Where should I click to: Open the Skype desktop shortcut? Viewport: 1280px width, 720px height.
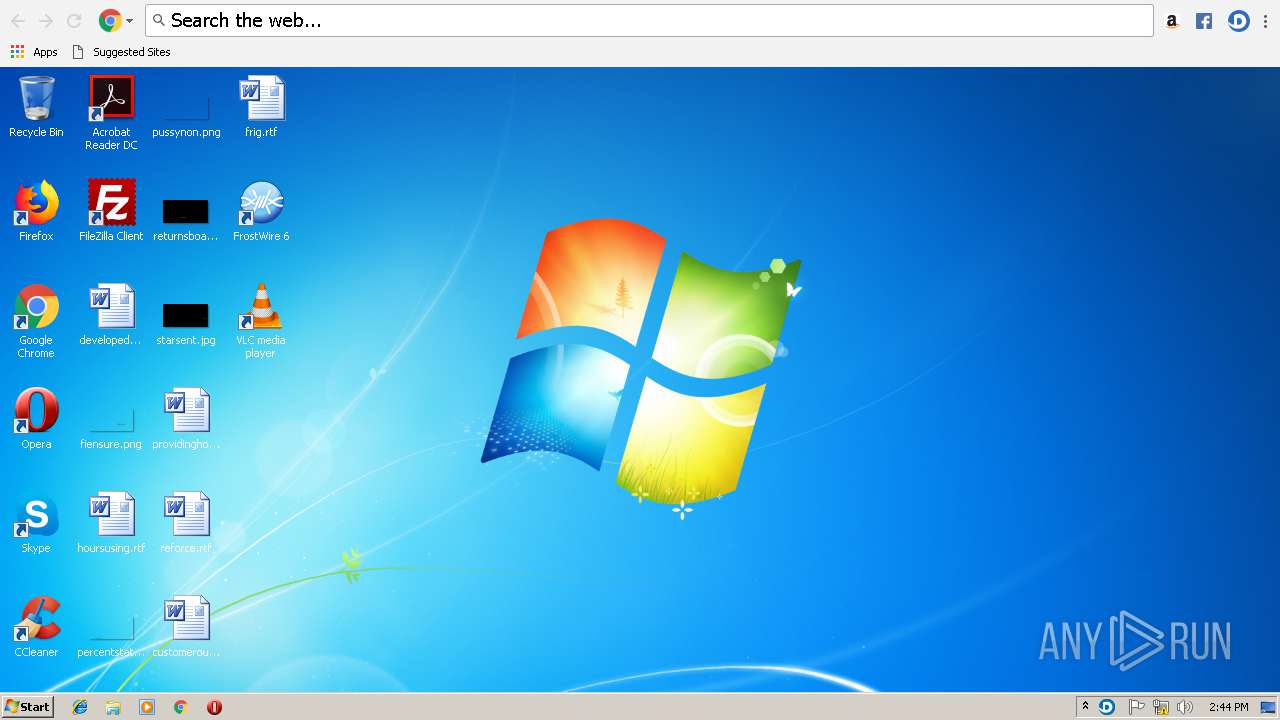36,522
